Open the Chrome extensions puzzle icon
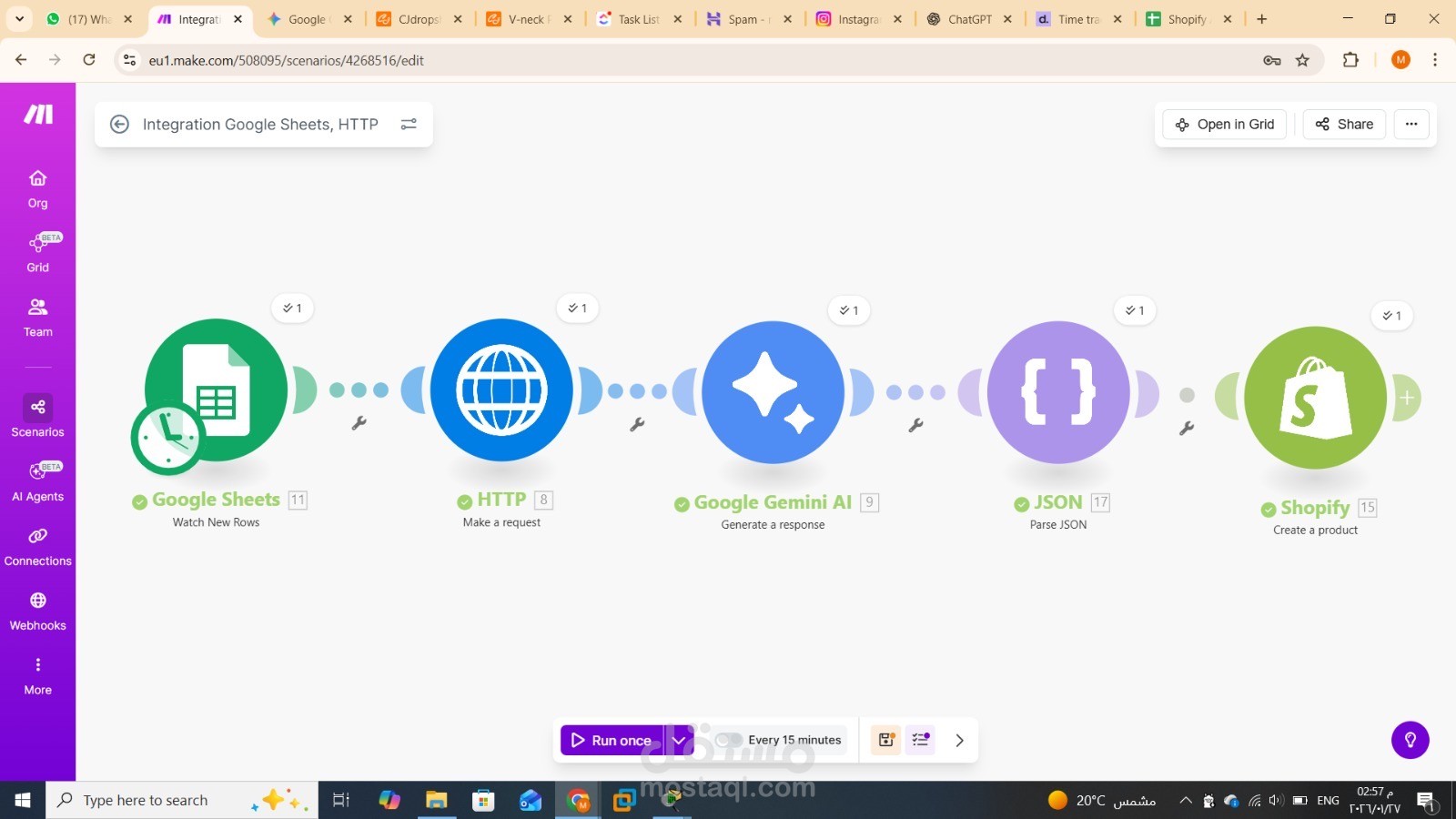The height and width of the screenshot is (819, 1456). (x=1350, y=60)
